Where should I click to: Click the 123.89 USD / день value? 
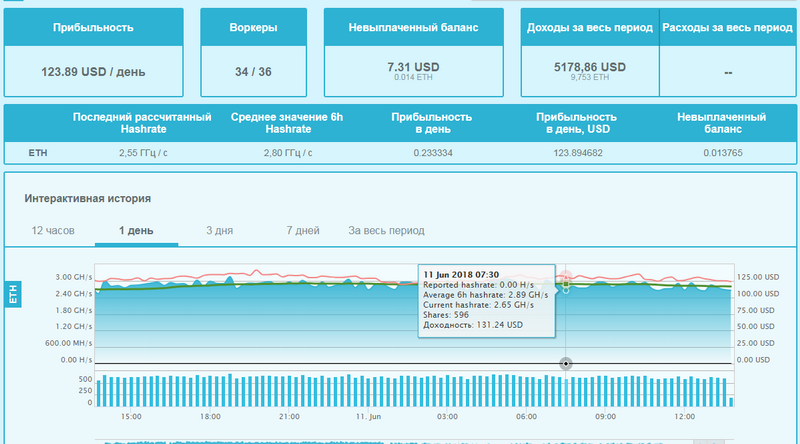[93, 72]
